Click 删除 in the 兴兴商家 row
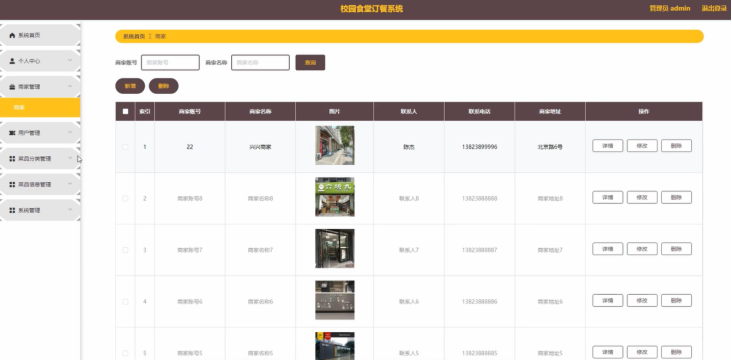732x360 pixels. pos(676,146)
